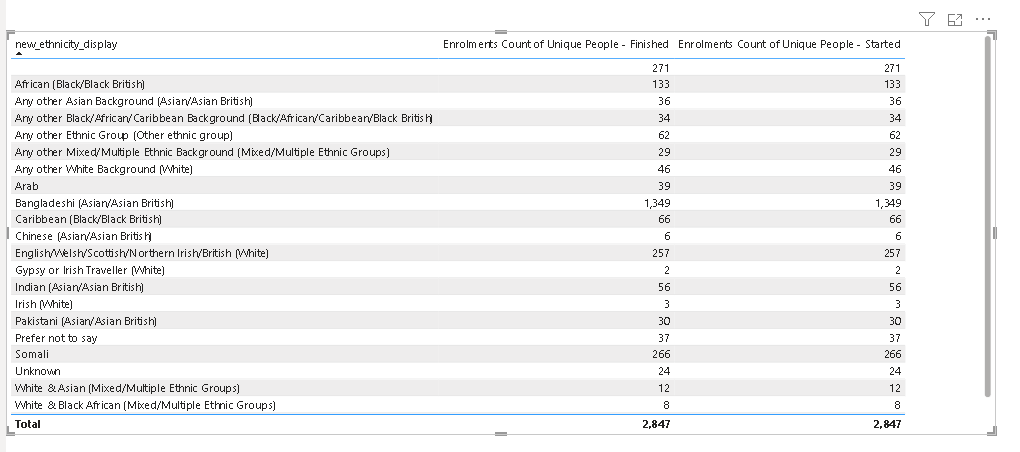Sort by Enrolments Count of Unique People - Started header
1020x452 pixels.
click(789, 44)
